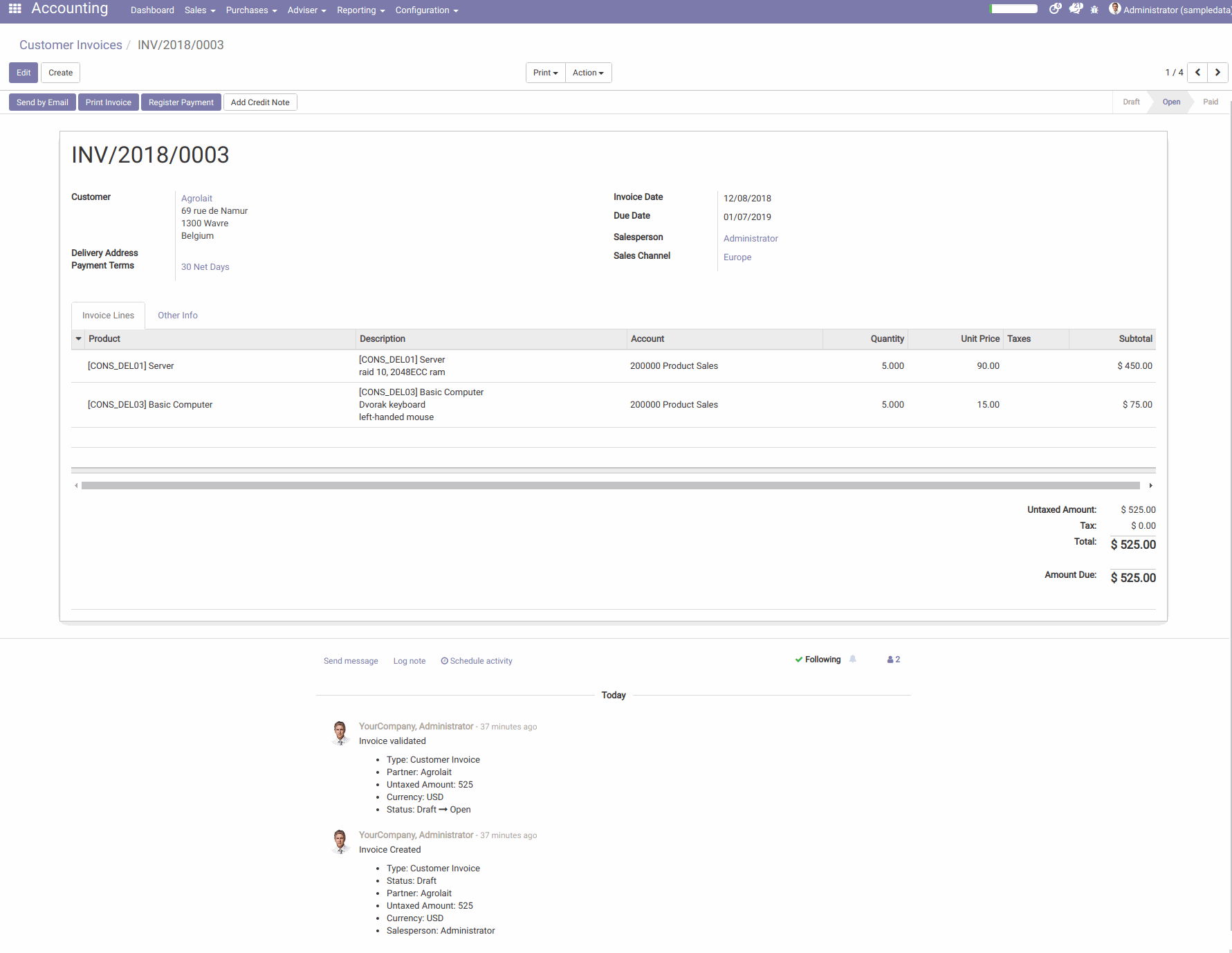Image resolution: width=1232 pixels, height=953 pixels.
Task: Open the Print dropdown menu
Action: (x=545, y=73)
